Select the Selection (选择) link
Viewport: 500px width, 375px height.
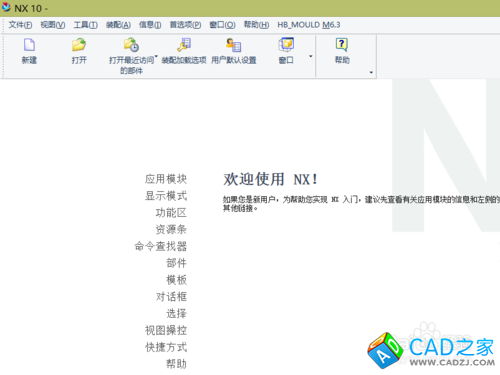click(x=176, y=313)
